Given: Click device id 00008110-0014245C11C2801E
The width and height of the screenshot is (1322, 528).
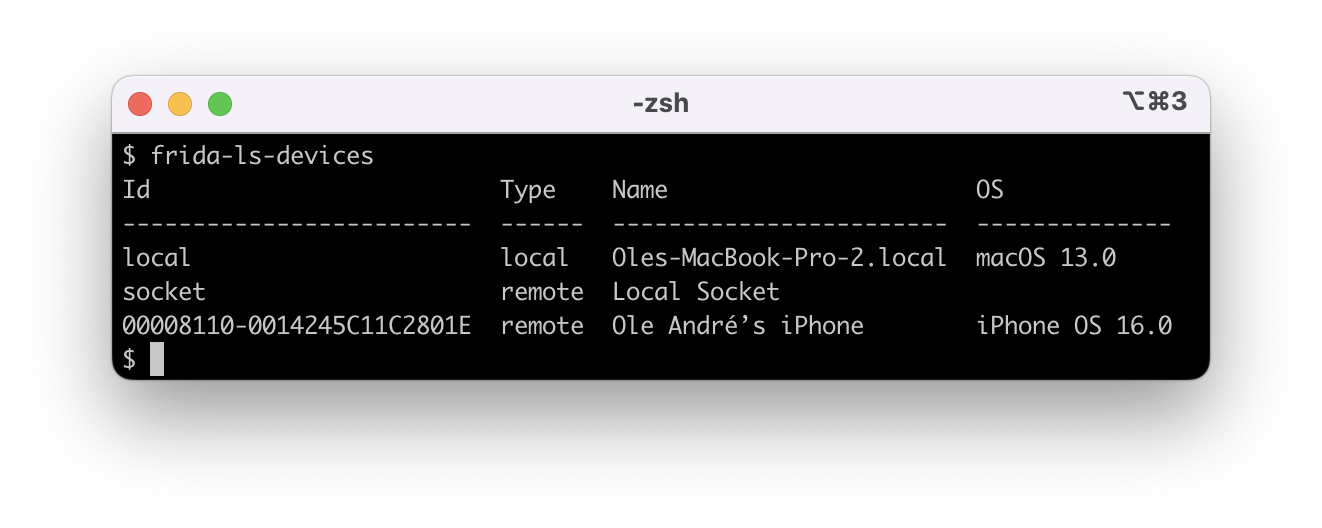Looking at the screenshot, I should point(296,326).
